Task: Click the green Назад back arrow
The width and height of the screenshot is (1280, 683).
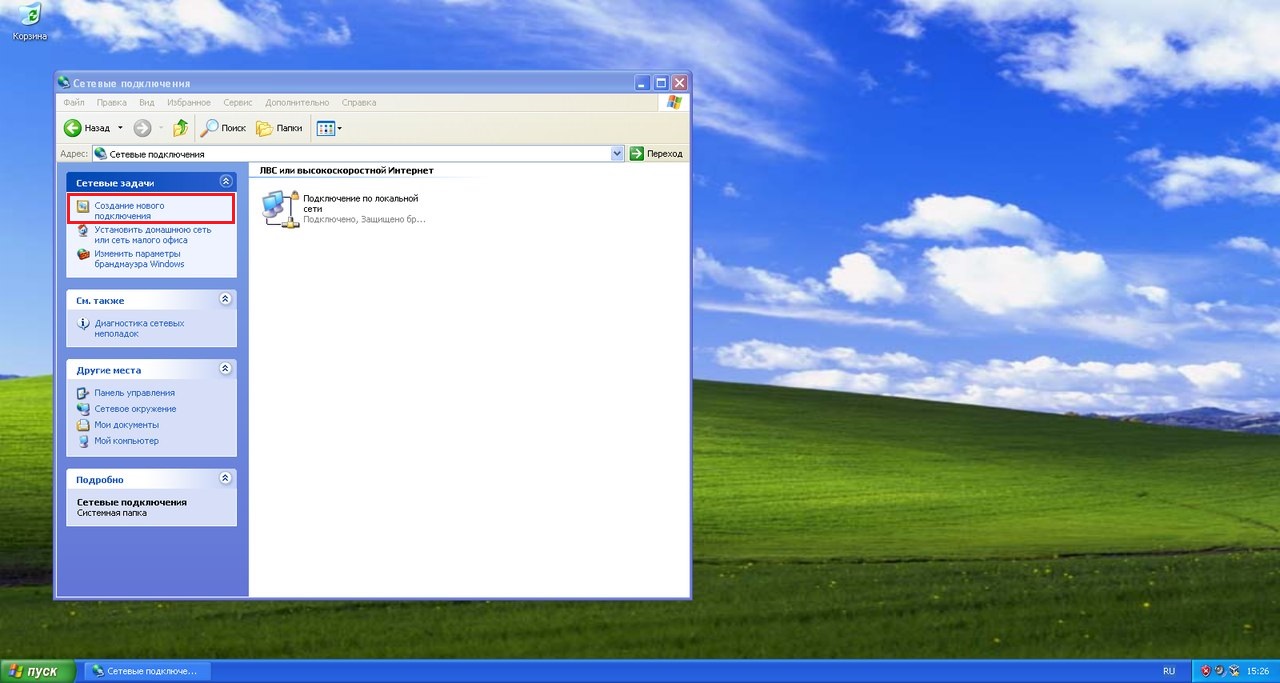Action: tap(72, 128)
